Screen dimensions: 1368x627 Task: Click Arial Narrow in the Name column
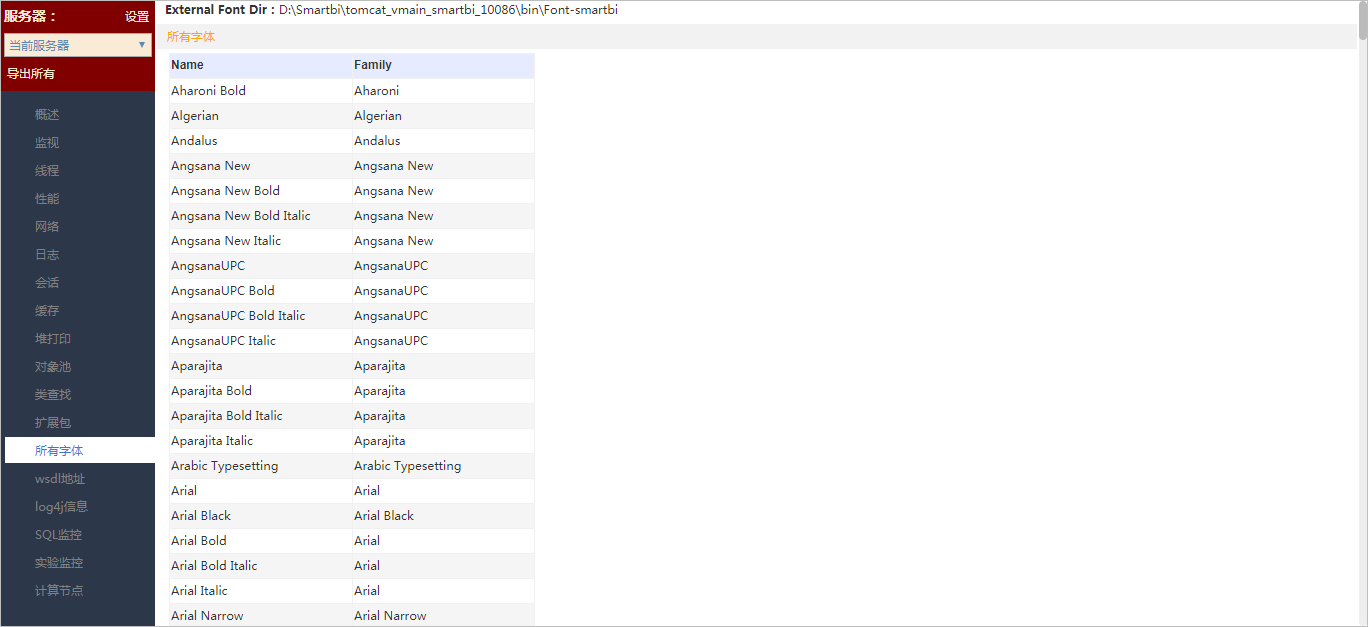point(260,616)
